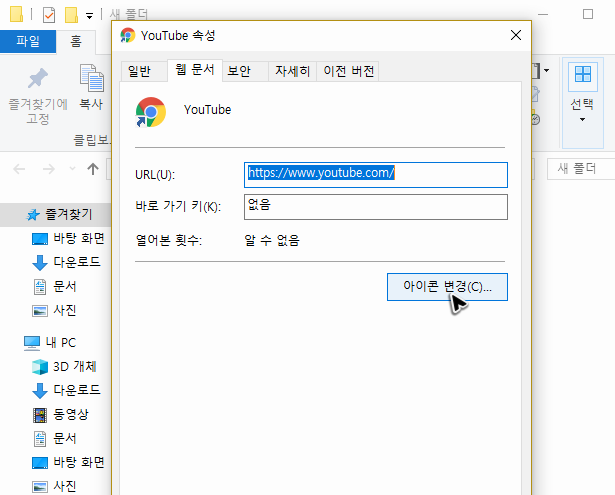This screenshot has height=495, width=615.
Task: Open 사진 under 즐겨찾기
Action: [x=54, y=311]
